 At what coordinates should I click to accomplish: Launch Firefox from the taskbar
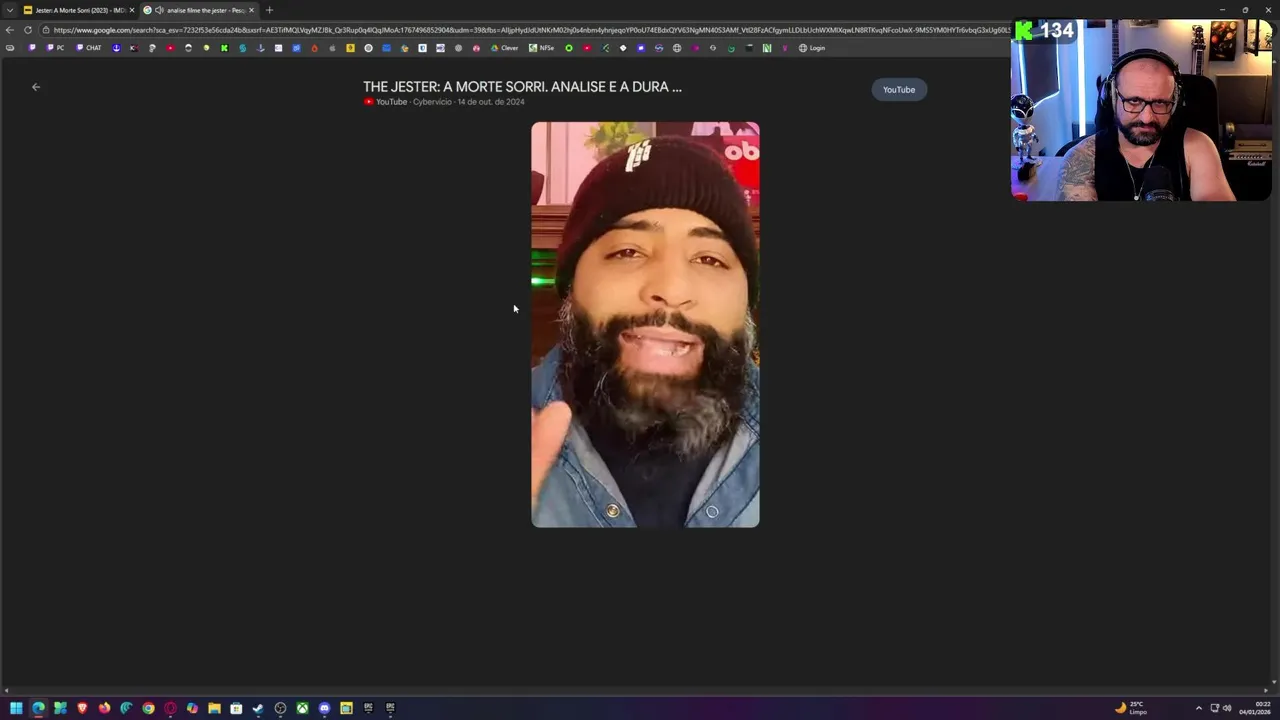coord(104,708)
